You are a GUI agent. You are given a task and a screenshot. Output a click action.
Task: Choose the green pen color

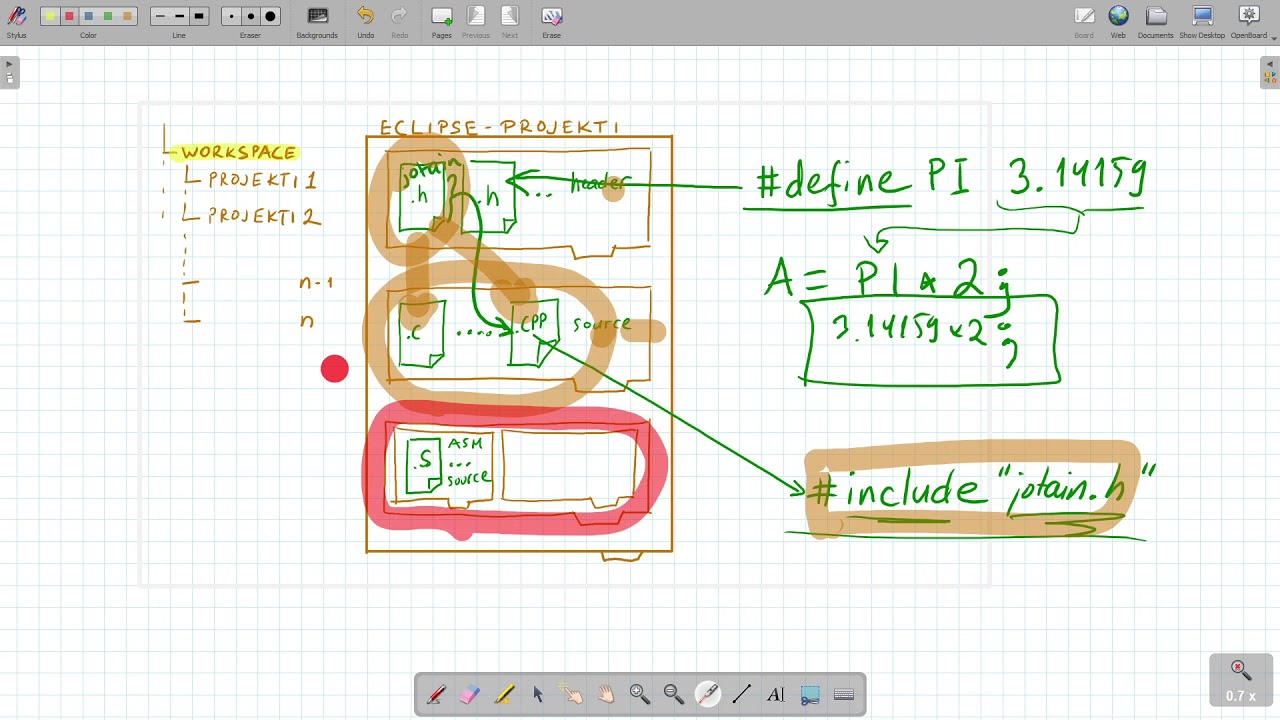(x=108, y=16)
